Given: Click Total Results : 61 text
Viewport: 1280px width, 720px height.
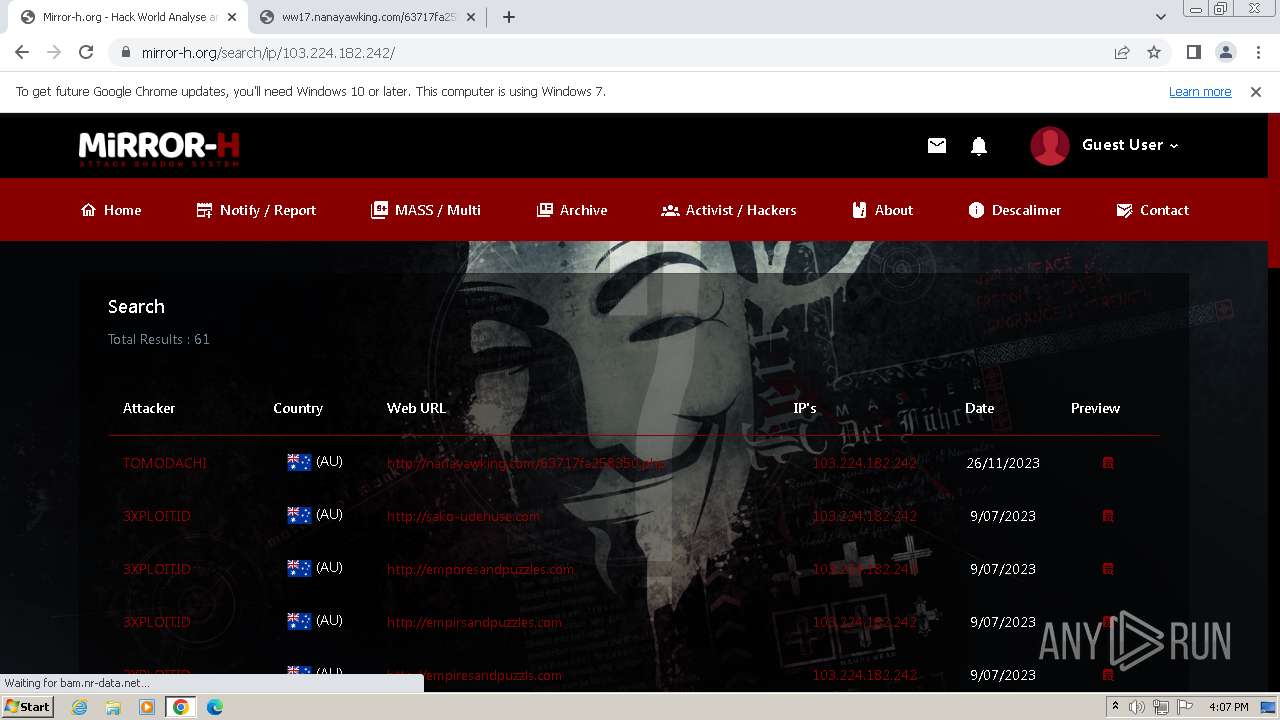Looking at the screenshot, I should [x=159, y=339].
